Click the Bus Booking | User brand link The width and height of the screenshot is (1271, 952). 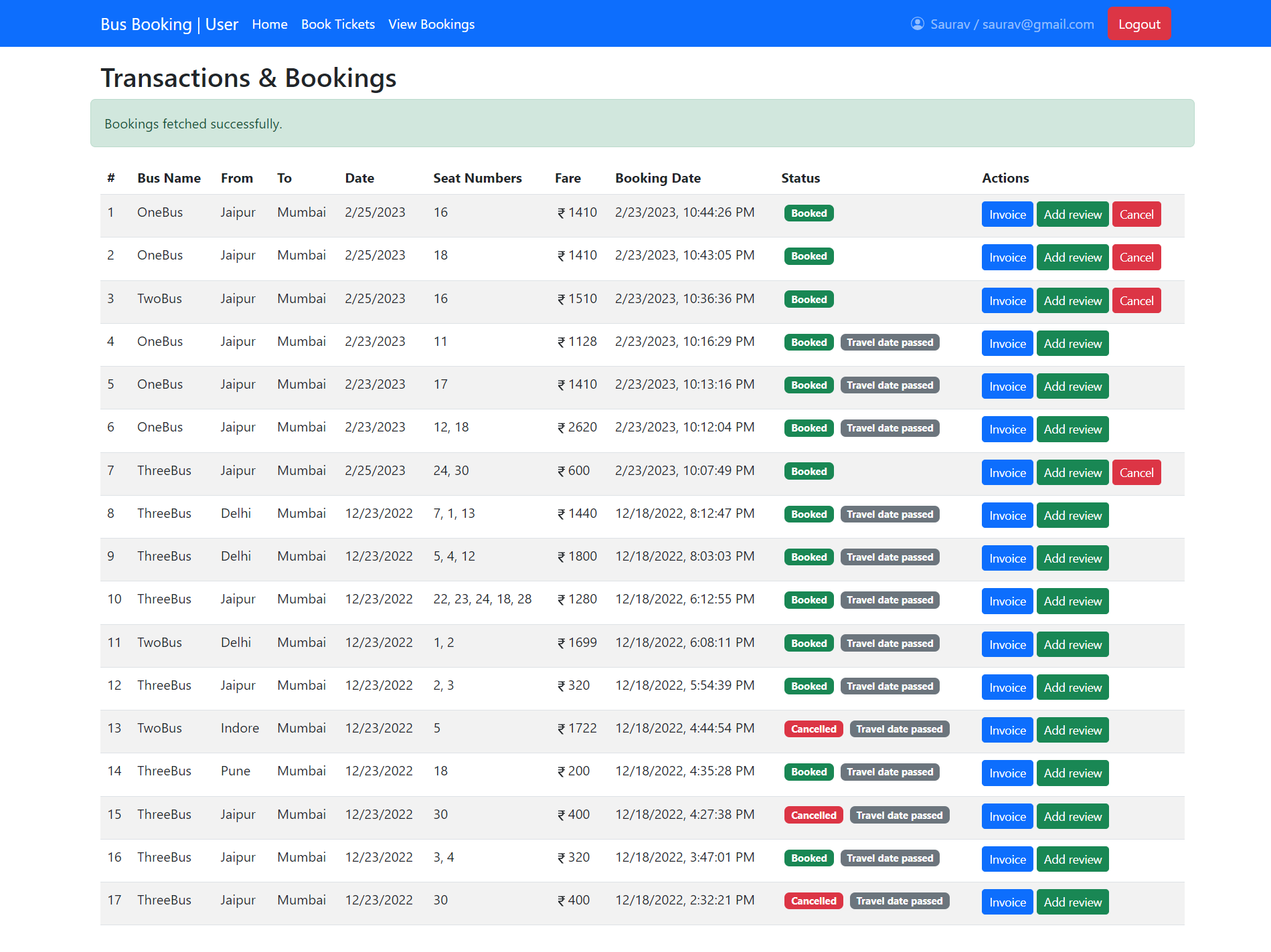(x=169, y=23)
